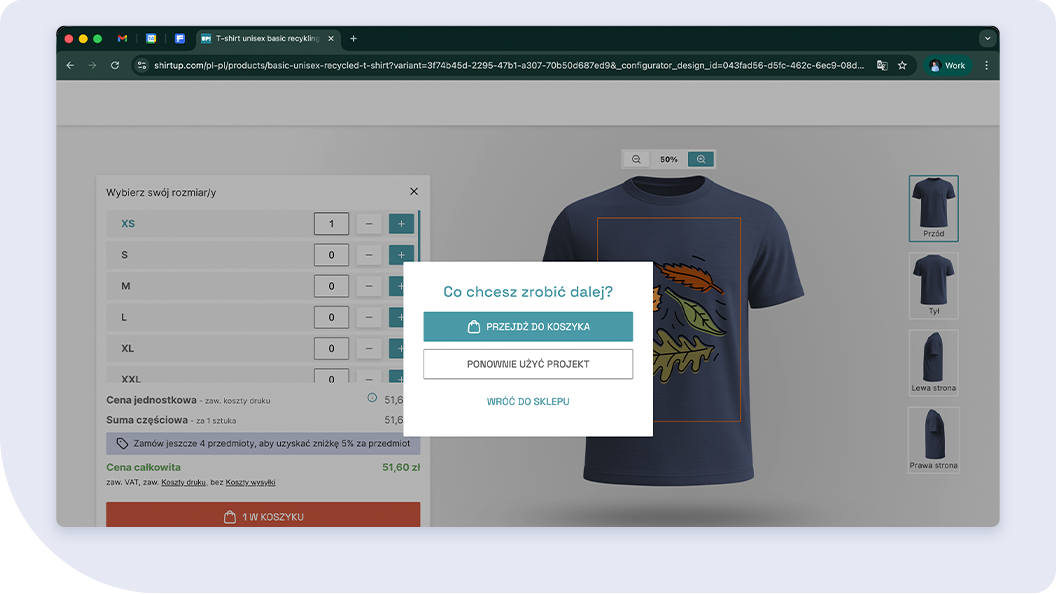This screenshot has width=1056, height=594.
Task: Open the unit price info icon
Action: tap(372, 398)
